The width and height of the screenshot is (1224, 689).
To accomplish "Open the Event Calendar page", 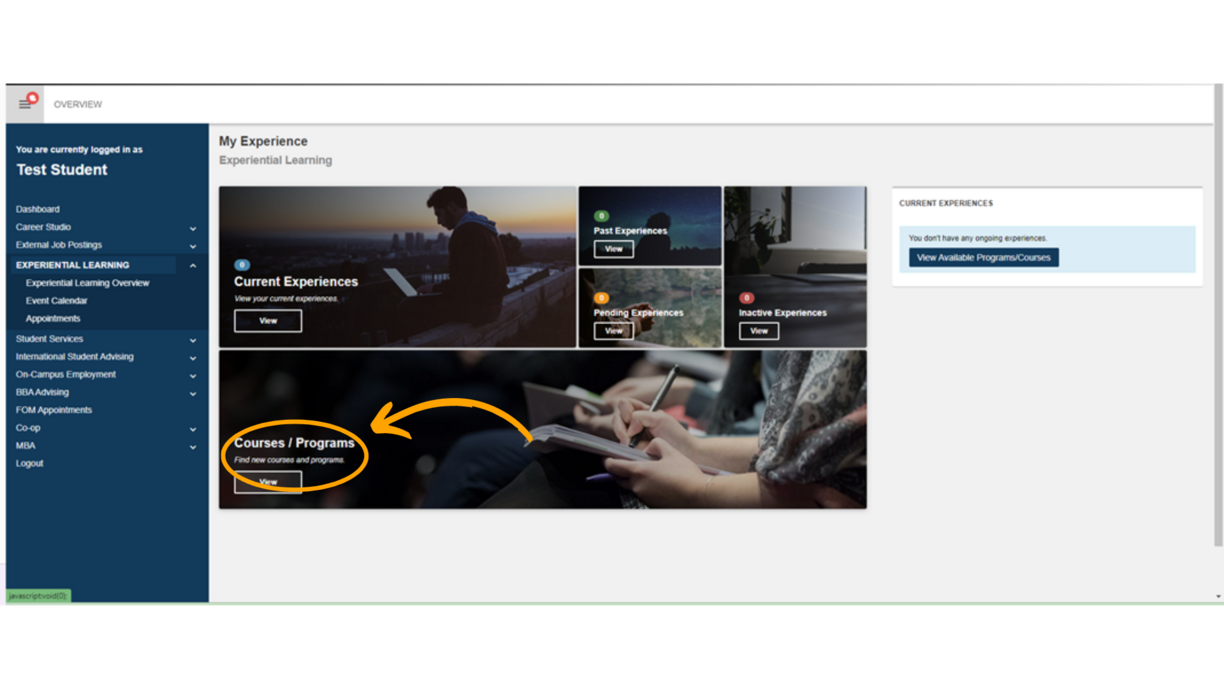I will (58, 300).
